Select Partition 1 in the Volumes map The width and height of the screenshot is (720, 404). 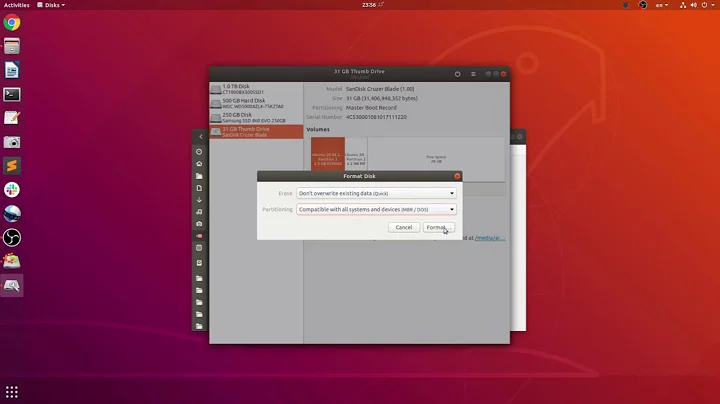(x=328, y=154)
